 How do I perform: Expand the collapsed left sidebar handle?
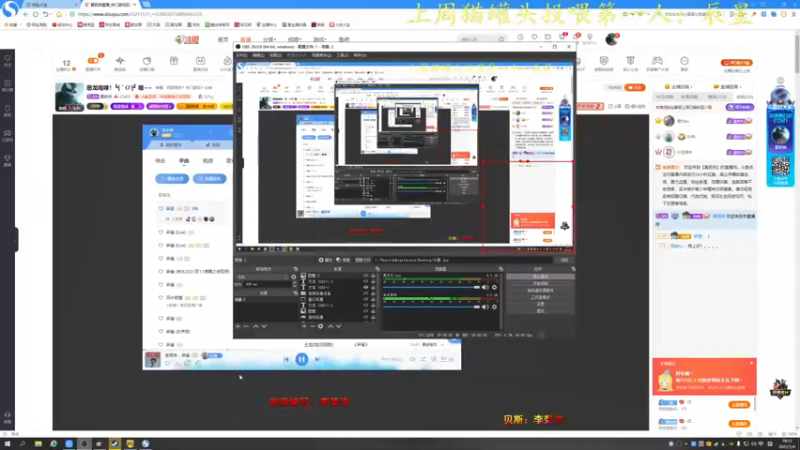(x=16, y=240)
